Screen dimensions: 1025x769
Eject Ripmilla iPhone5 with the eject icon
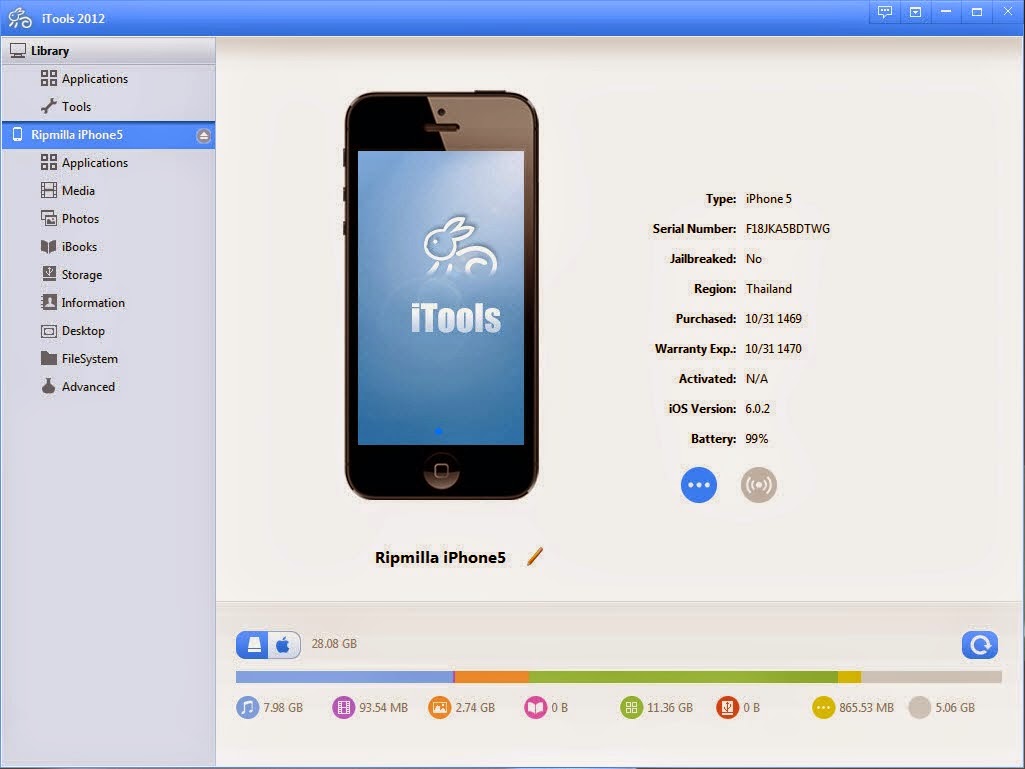point(203,135)
